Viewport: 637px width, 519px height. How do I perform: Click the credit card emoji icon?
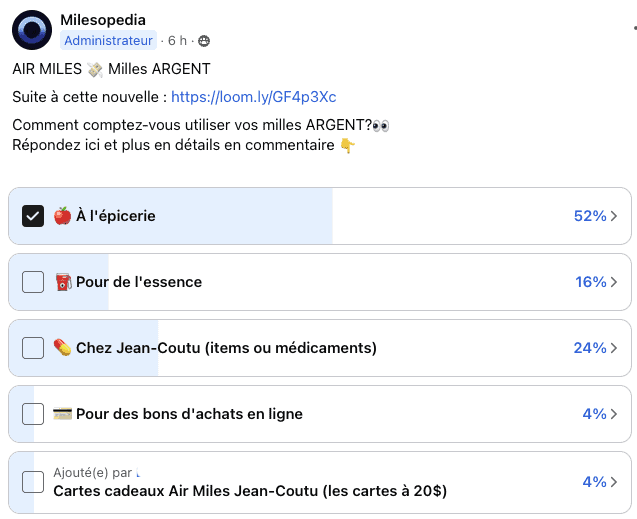click(x=62, y=414)
